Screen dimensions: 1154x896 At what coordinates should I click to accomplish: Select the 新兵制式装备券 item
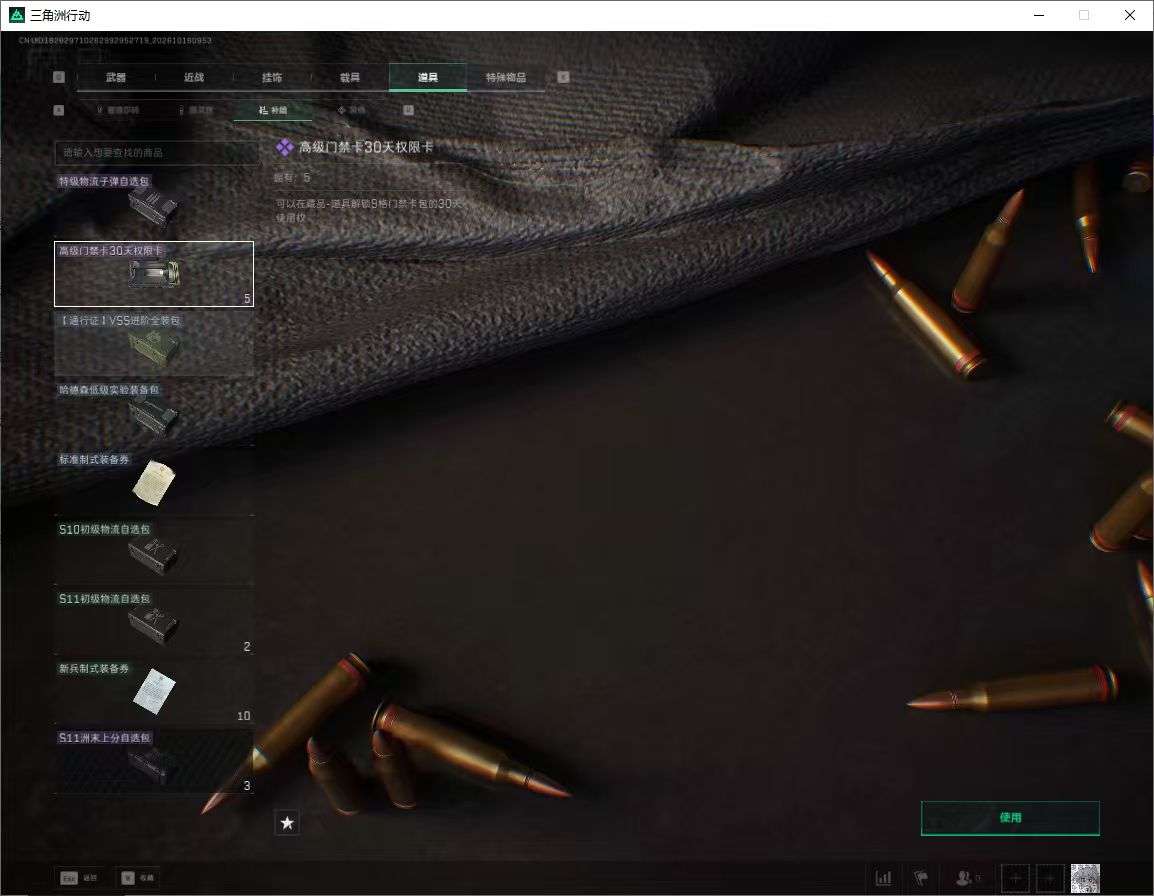pyautogui.click(x=154, y=691)
